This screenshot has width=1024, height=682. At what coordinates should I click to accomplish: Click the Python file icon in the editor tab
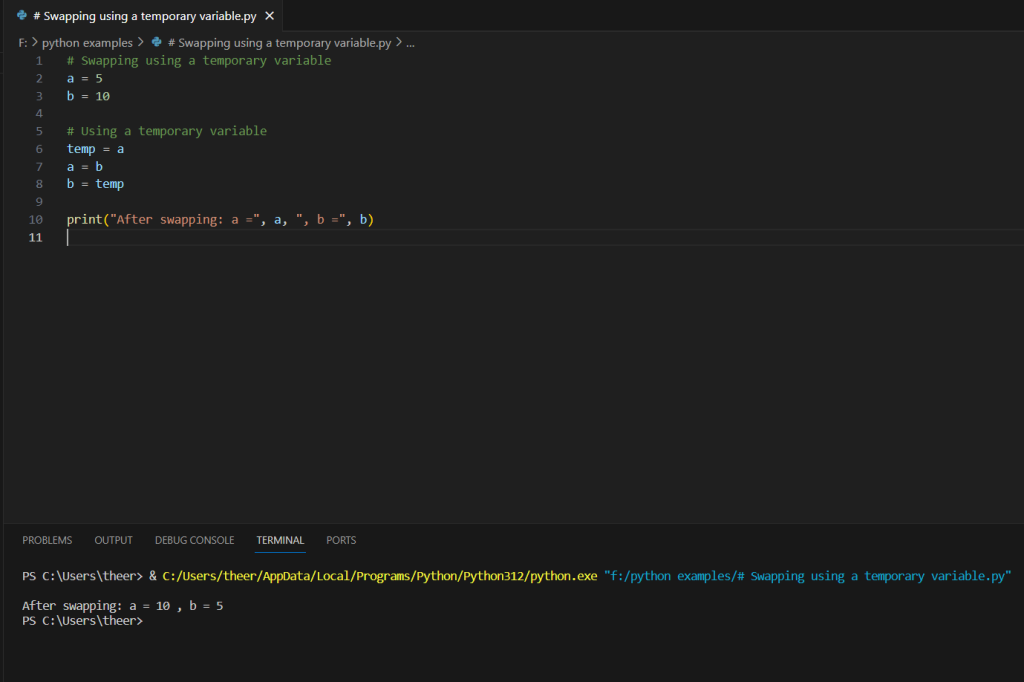coord(22,16)
